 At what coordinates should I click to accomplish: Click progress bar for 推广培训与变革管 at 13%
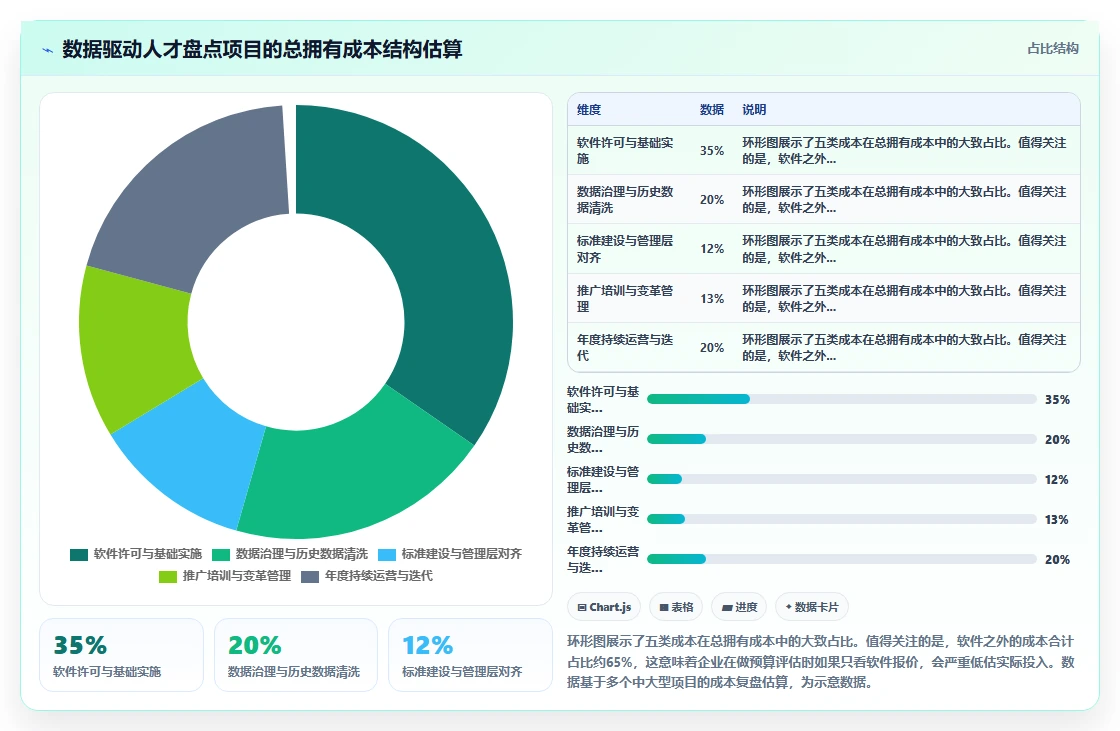pyautogui.click(x=841, y=519)
